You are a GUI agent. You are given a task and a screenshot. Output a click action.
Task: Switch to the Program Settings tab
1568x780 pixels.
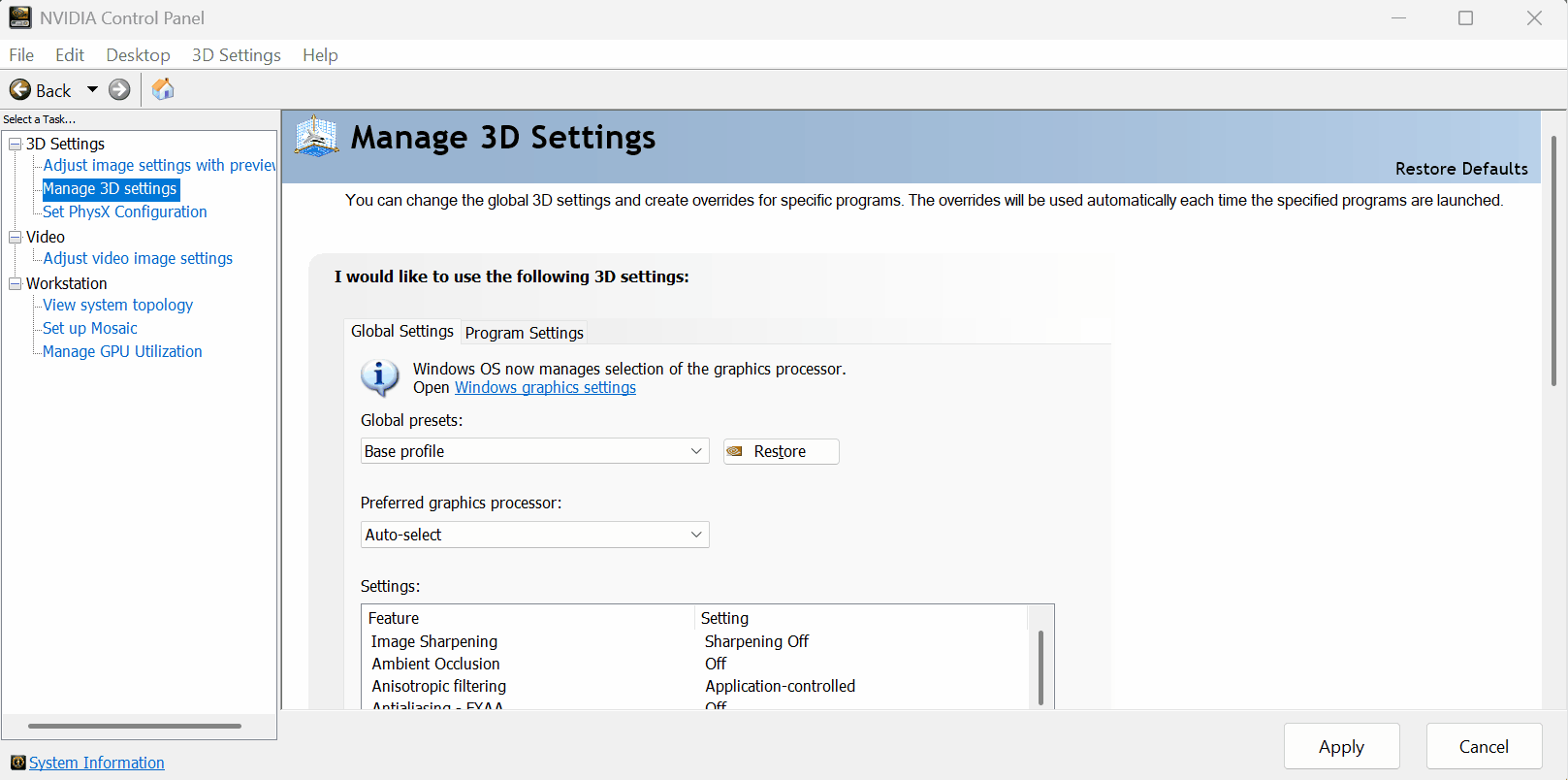[525, 333]
